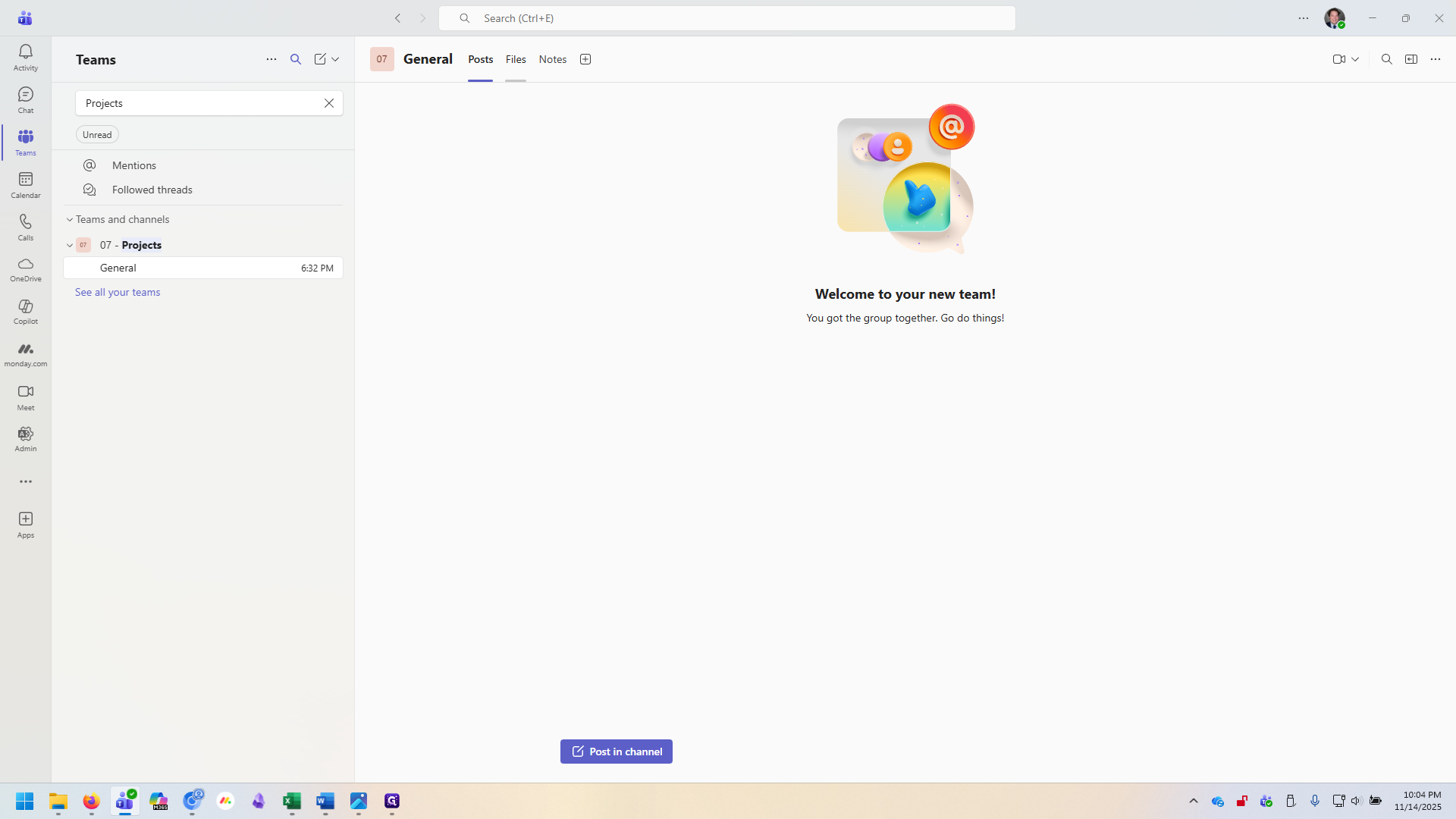Open the Meet now dropdown arrow
The height and width of the screenshot is (819, 1456).
[x=1355, y=58]
